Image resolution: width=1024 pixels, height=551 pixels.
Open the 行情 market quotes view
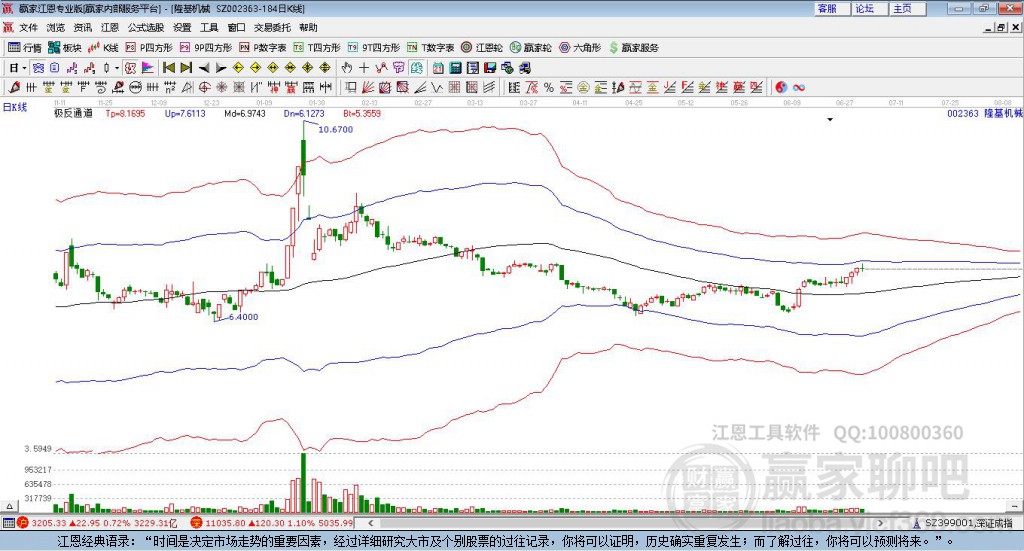point(25,48)
